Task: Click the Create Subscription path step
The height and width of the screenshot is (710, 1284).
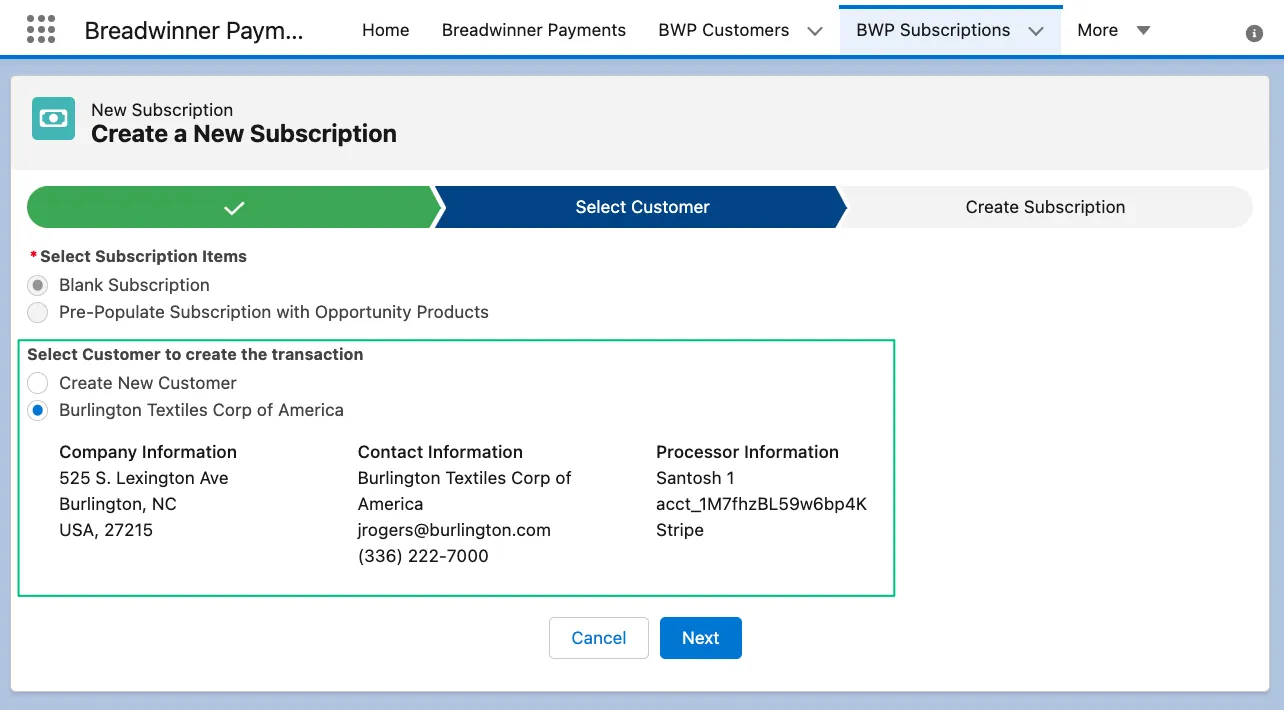Action: click(1045, 207)
